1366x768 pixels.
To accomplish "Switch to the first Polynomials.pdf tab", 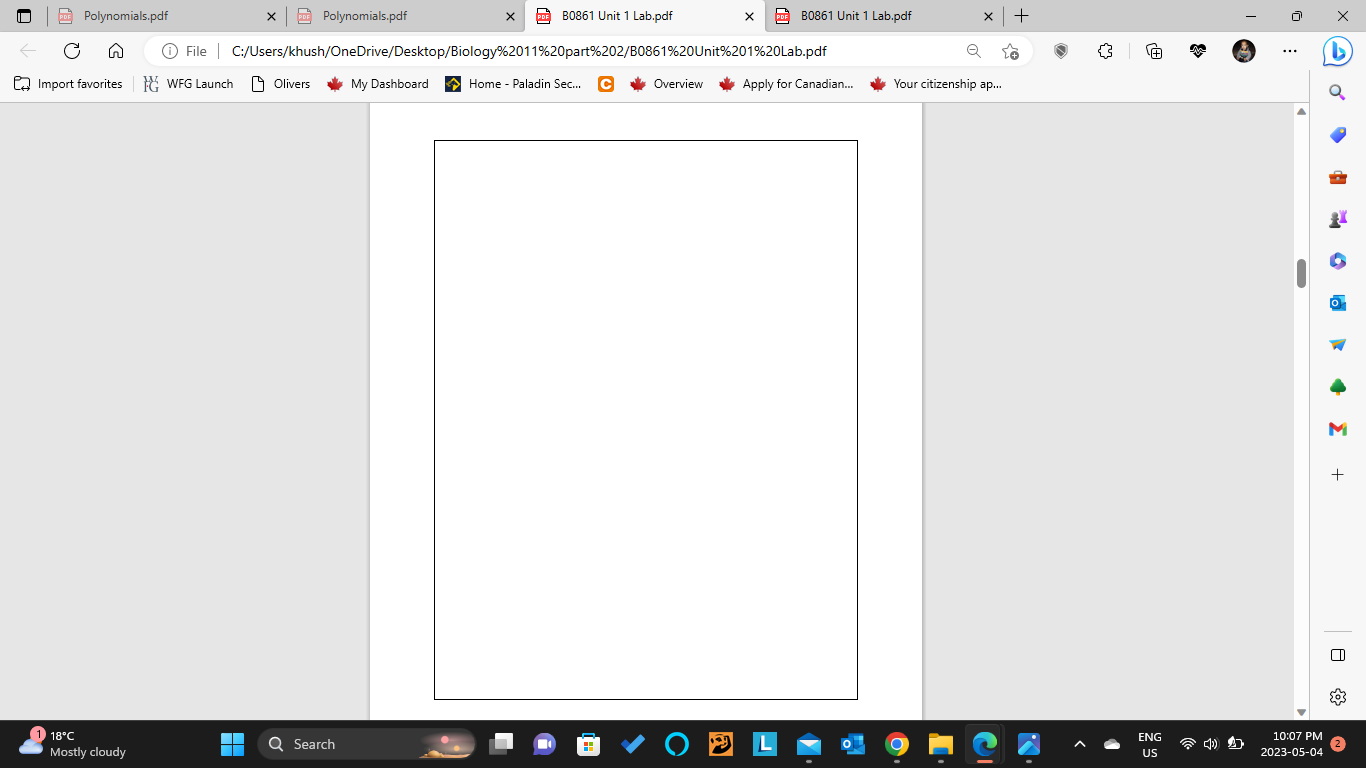I will click(x=165, y=16).
